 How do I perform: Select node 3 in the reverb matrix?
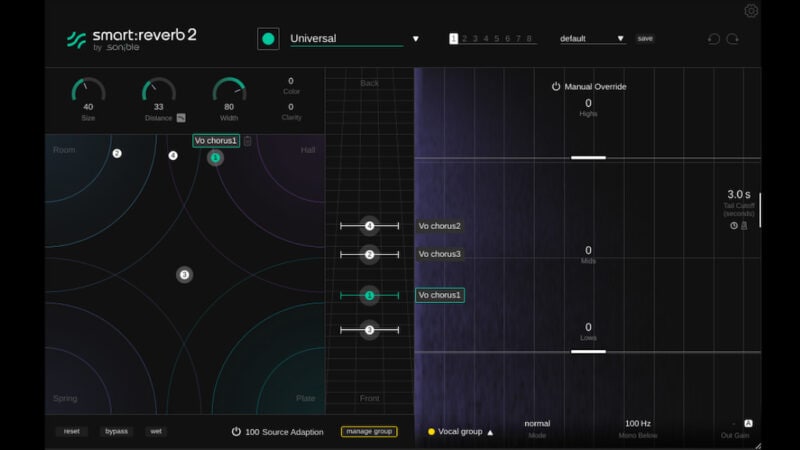point(185,275)
